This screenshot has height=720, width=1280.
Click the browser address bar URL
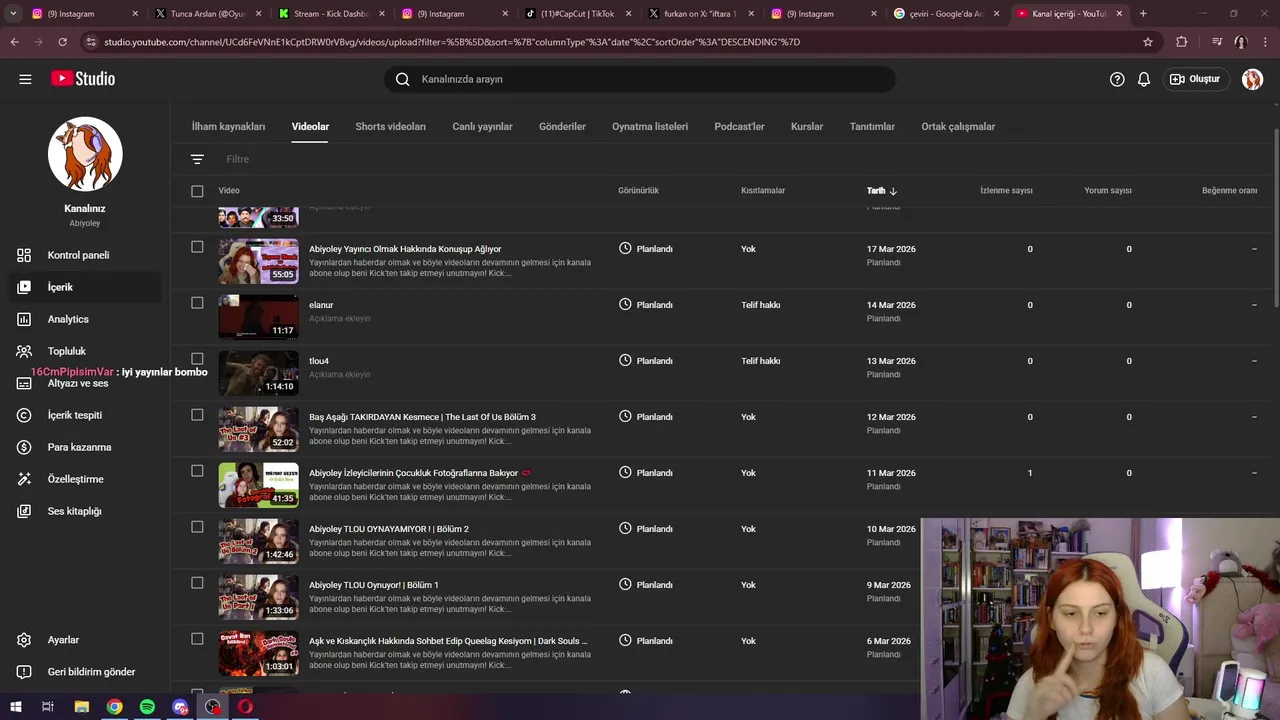pyautogui.click(x=452, y=42)
